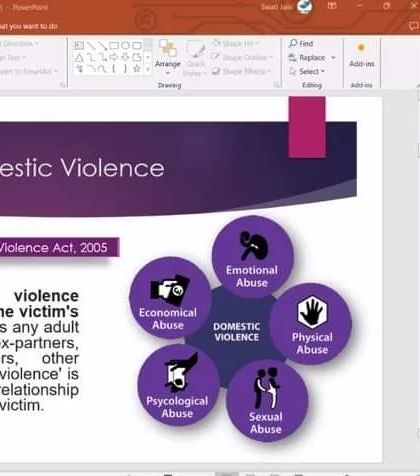This screenshot has height=476, width=420.
Task: Click the Tell me what you want box
Action: [x=29, y=26]
